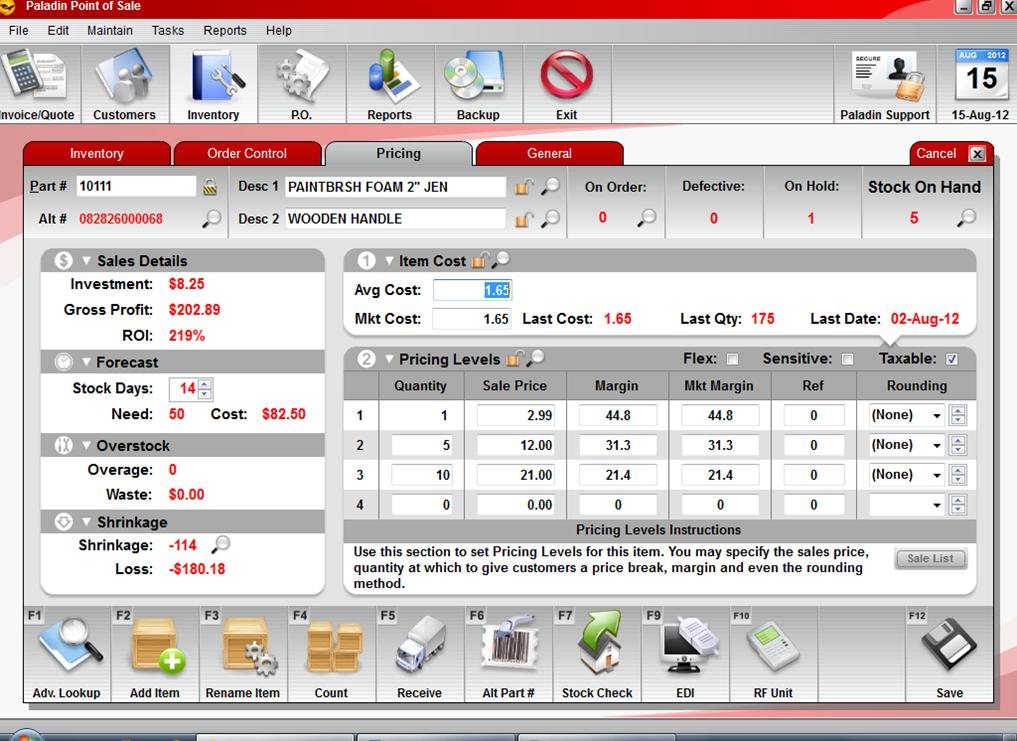This screenshot has height=741, width=1017.
Task: Open Rounding dropdown for pricing level 1
Action: [x=937, y=416]
